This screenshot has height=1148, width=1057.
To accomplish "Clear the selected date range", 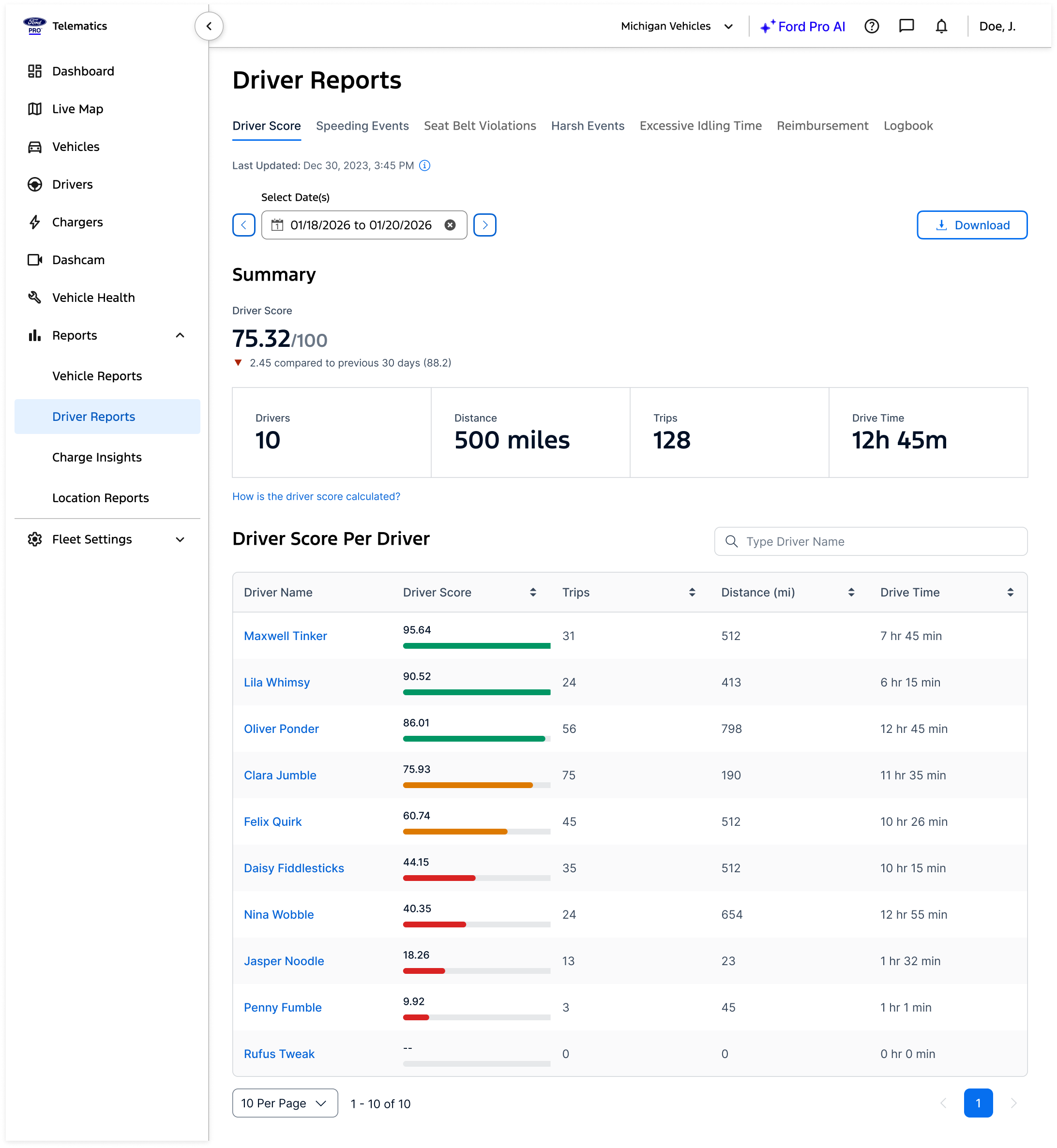I will [x=450, y=225].
